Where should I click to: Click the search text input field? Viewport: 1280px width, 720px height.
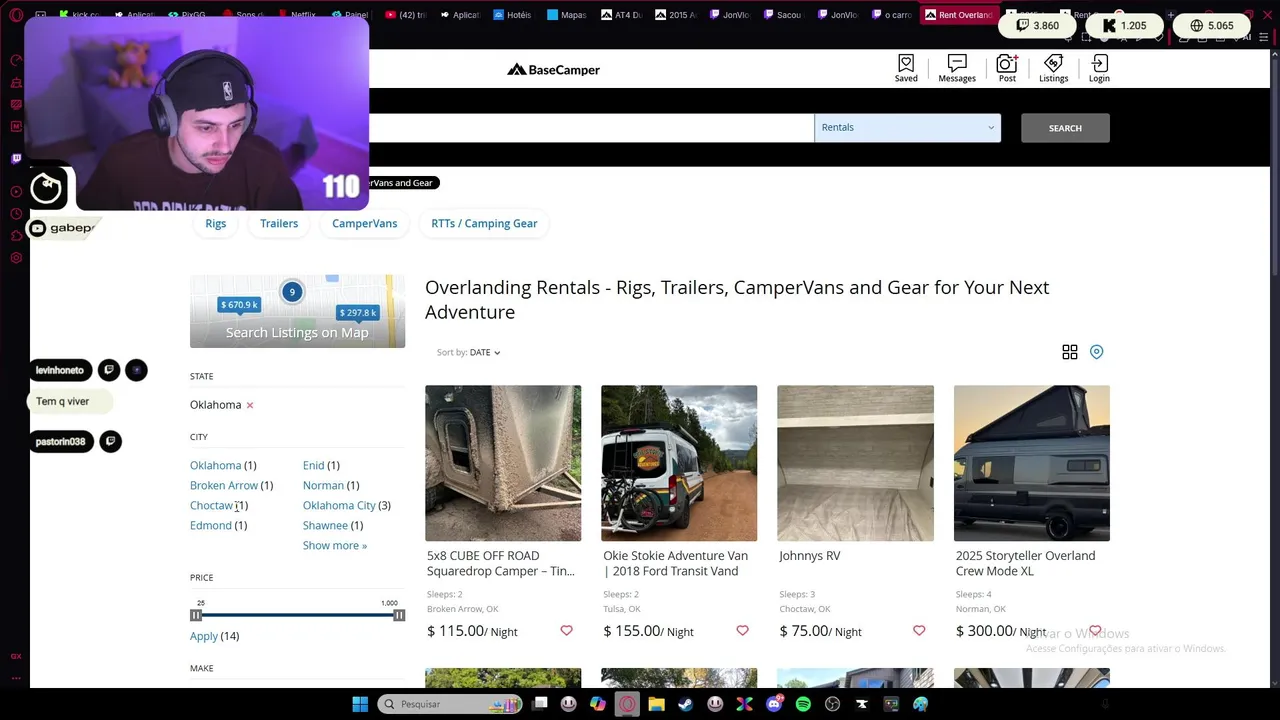tap(591, 127)
